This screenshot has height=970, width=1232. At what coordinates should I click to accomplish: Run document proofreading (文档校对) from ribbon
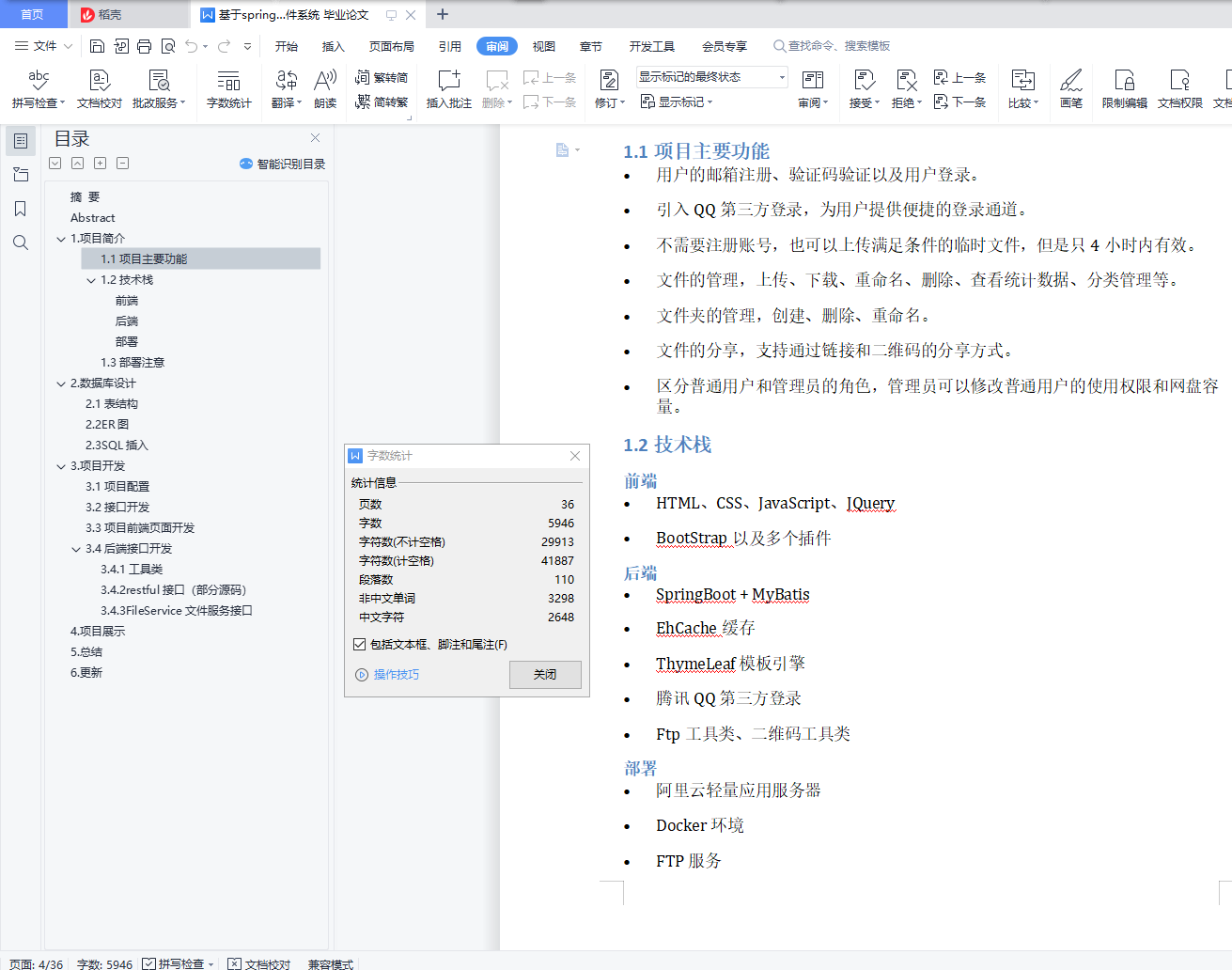coord(100,89)
